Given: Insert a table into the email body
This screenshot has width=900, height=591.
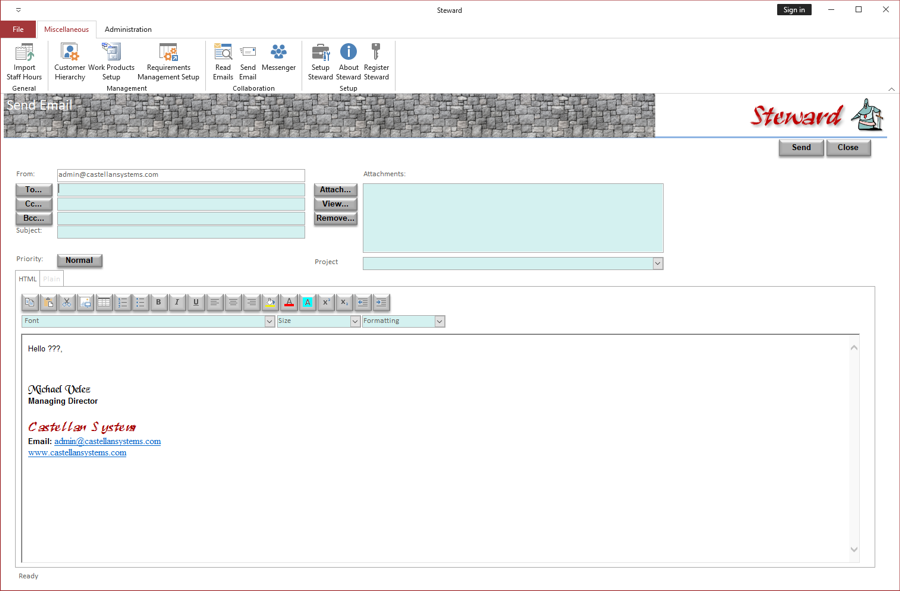Looking at the screenshot, I should point(104,302).
